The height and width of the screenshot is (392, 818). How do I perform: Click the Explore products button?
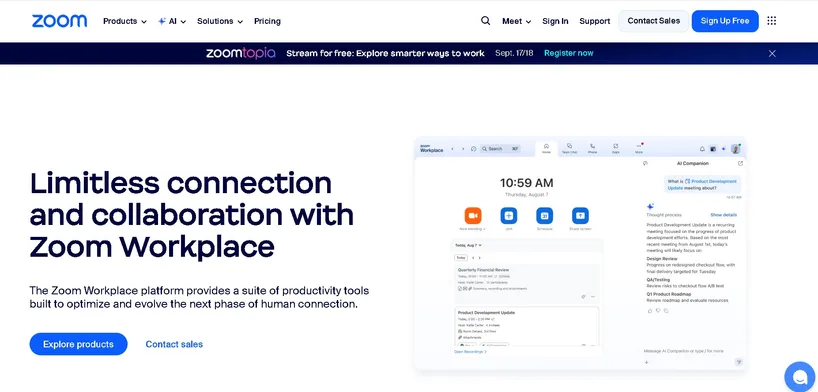(78, 344)
